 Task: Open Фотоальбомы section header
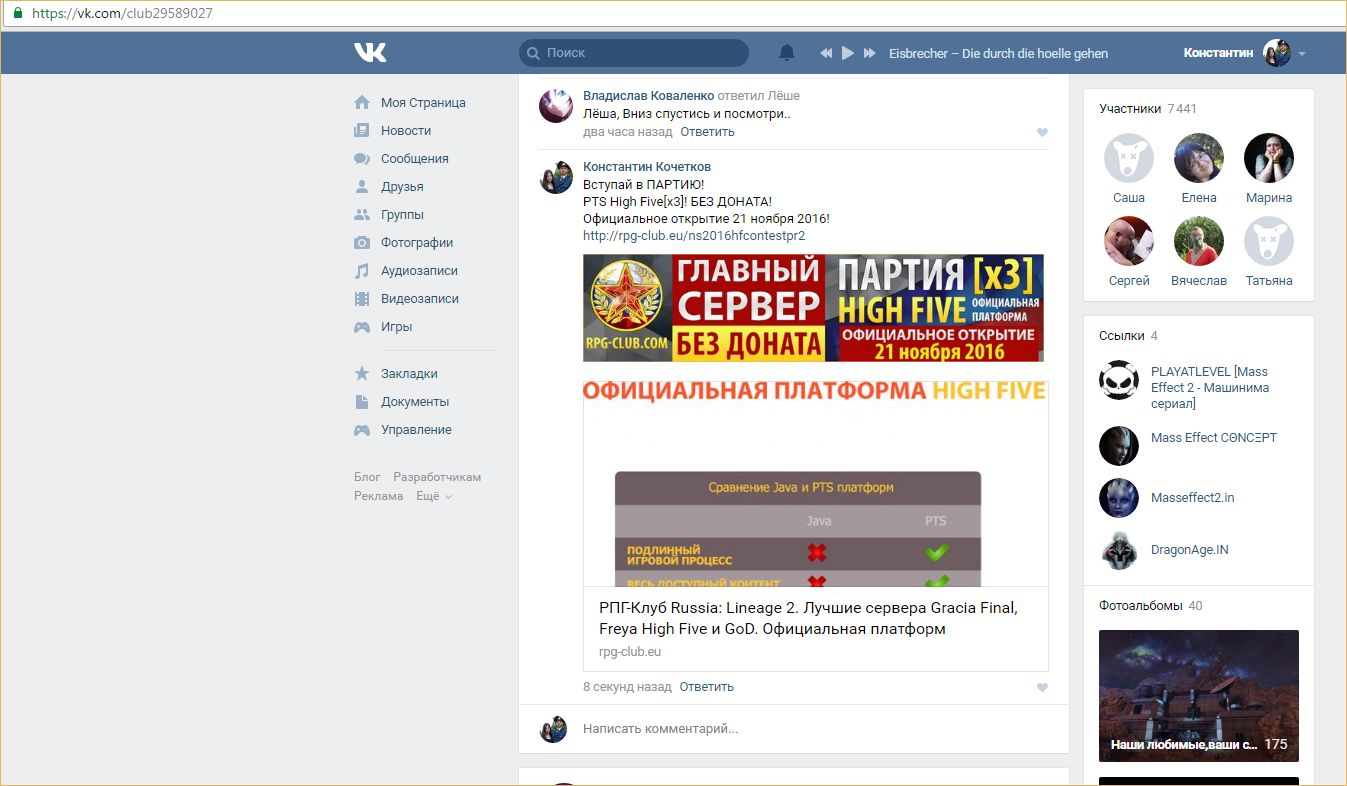pyautogui.click(x=1151, y=606)
